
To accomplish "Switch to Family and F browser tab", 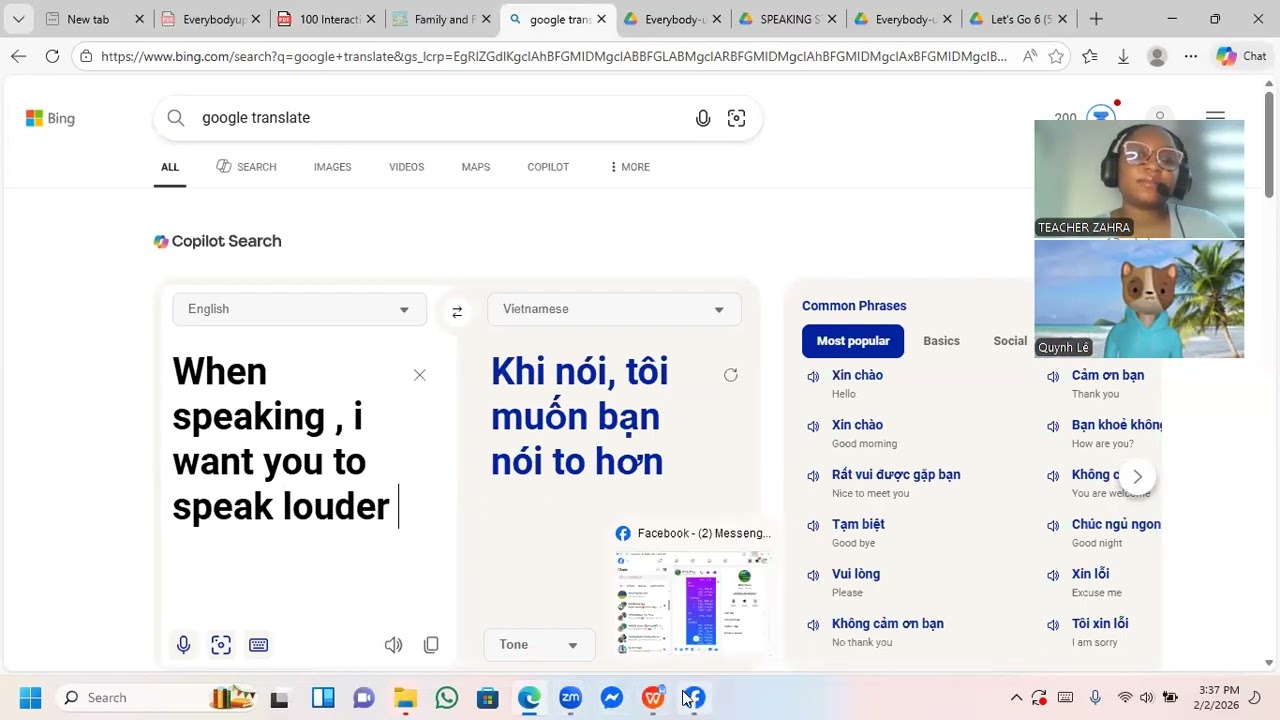I will (x=443, y=19).
